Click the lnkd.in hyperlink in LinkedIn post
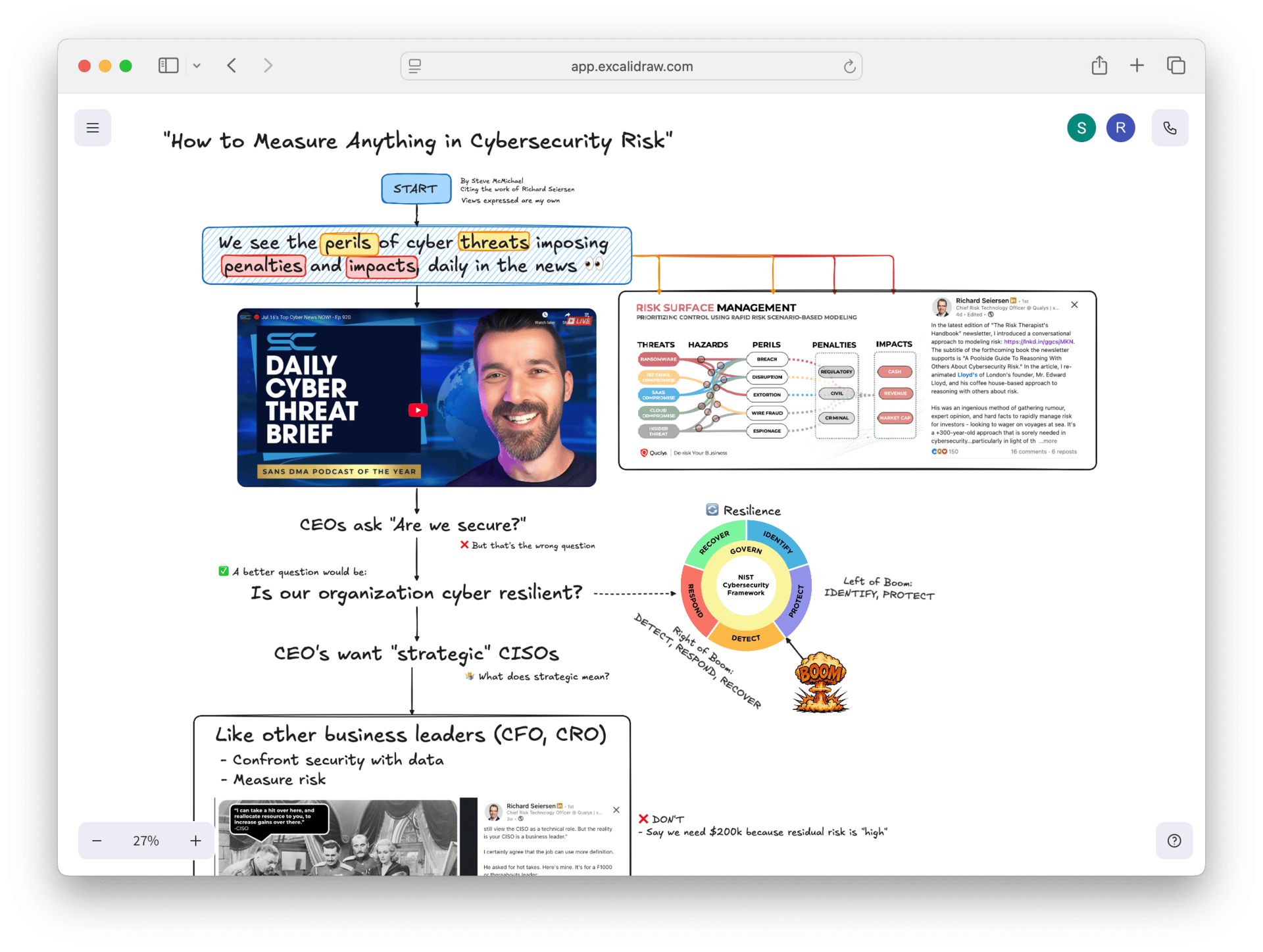The width and height of the screenshot is (1263, 952). tap(1038, 341)
